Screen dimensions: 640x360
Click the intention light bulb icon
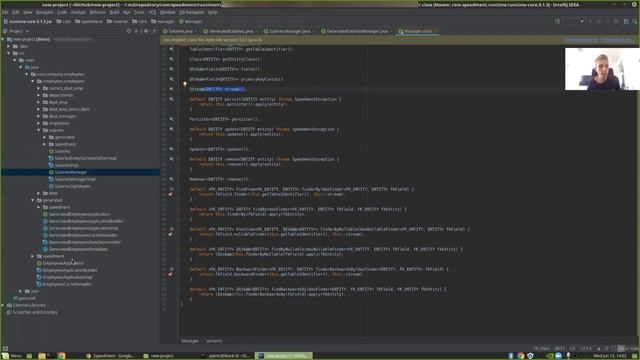point(184,84)
